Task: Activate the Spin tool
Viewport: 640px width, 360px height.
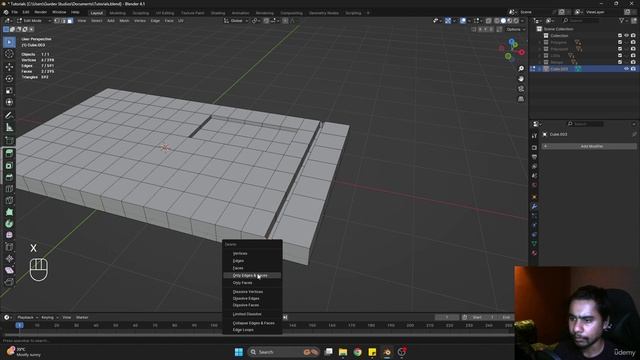Action: click(9, 224)
